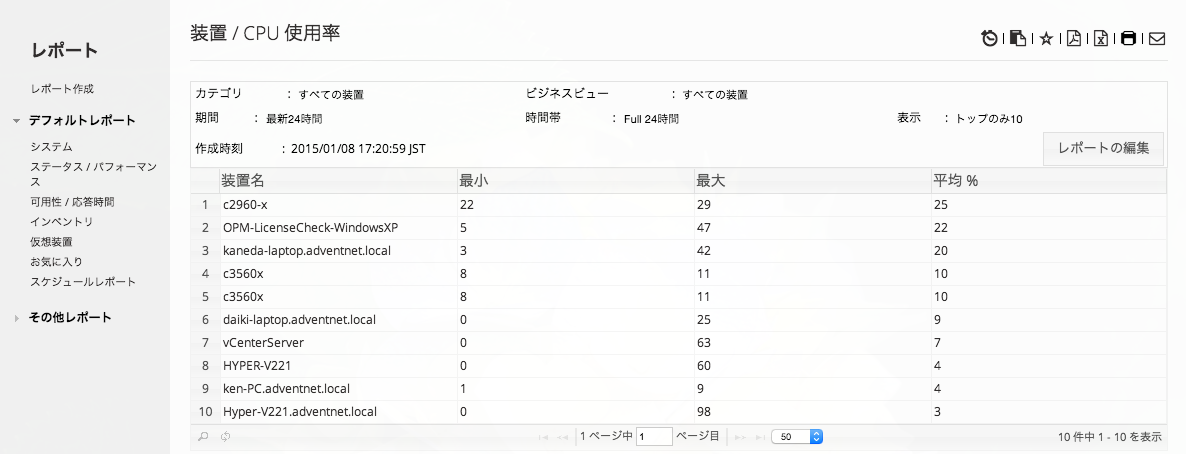
Task: Click the 2015/01/08 17:20:59 JST timestamp
Action: 359,148
